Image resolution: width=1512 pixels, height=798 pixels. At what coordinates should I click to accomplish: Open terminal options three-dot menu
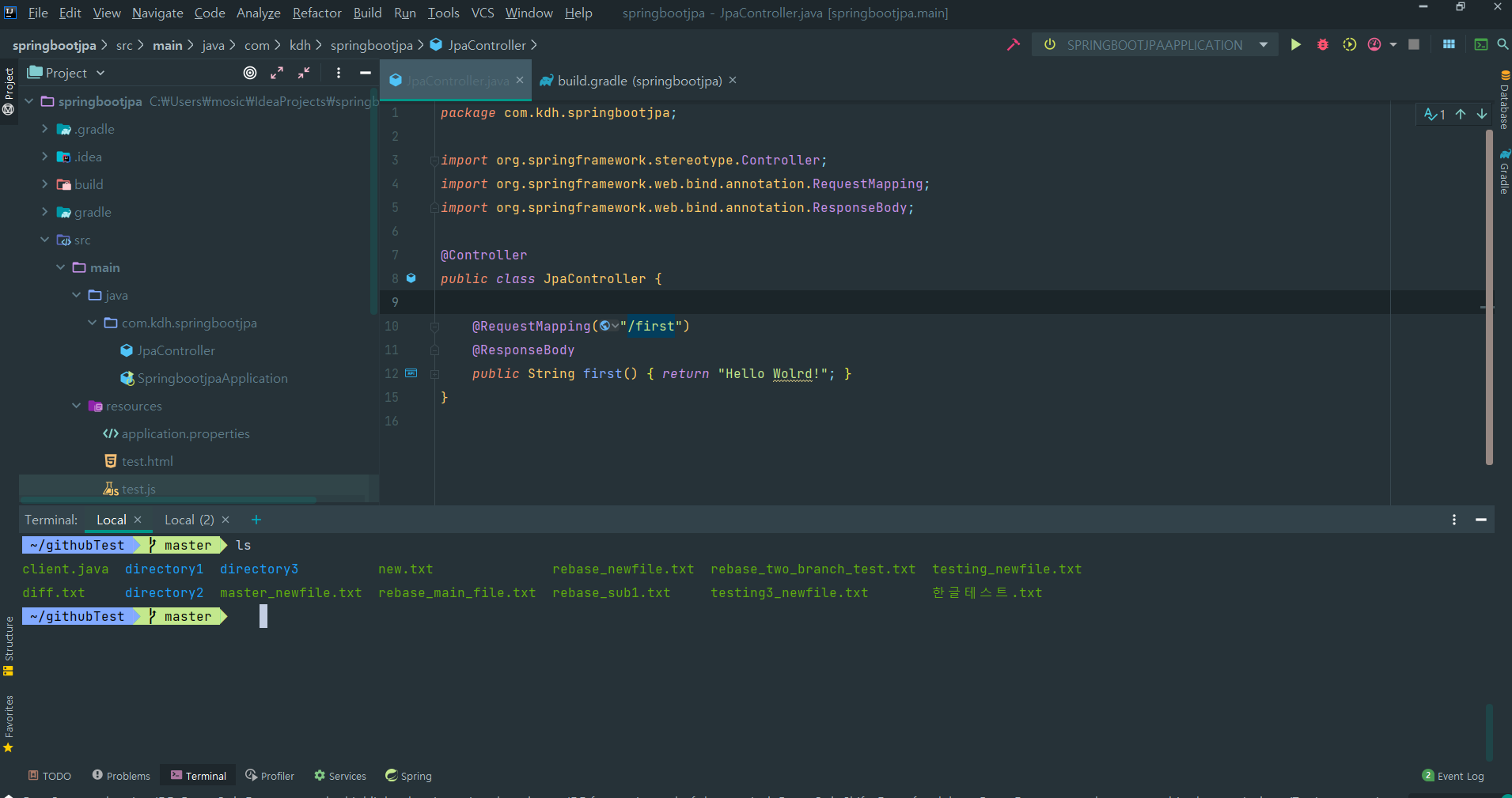1454,520
